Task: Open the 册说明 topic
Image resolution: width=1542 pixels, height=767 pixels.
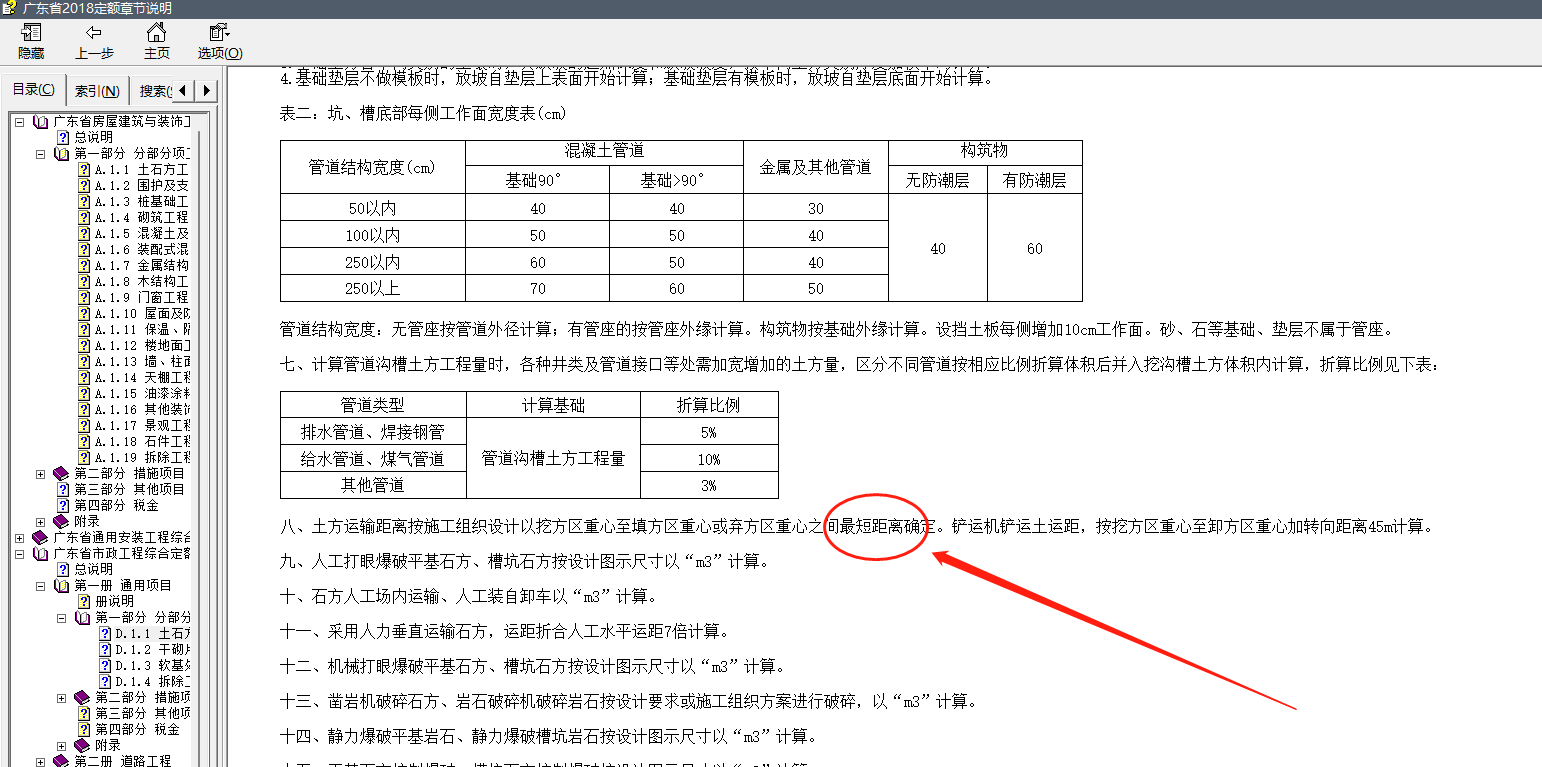Action: [x=114, y=601]
